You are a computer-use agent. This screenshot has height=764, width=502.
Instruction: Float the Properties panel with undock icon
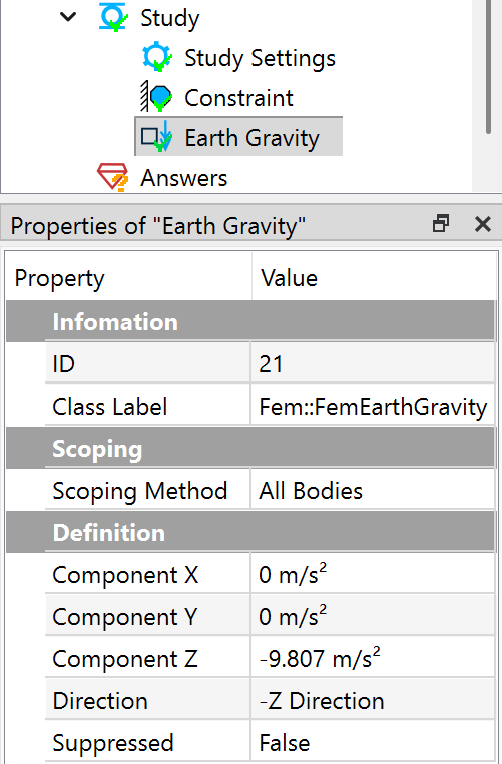point(441,224)
